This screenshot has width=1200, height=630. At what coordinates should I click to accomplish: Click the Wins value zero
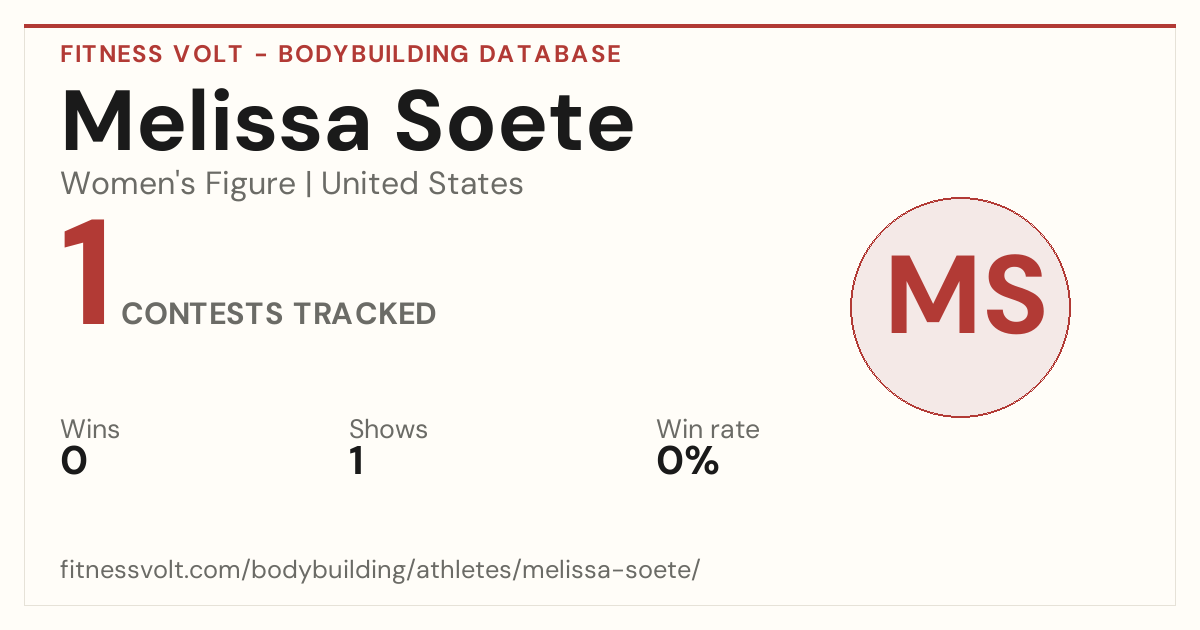[74, 461]
